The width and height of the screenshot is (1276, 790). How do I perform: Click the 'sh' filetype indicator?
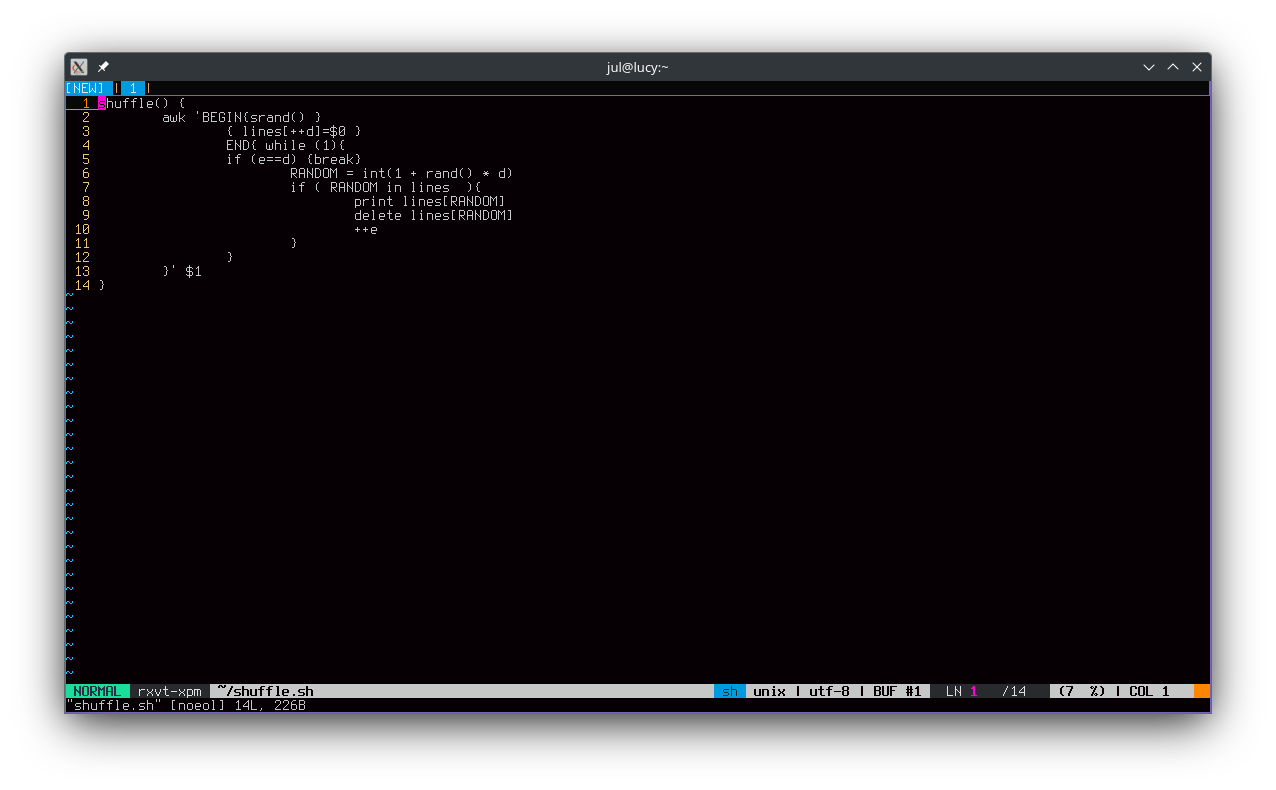click(730, 691)
